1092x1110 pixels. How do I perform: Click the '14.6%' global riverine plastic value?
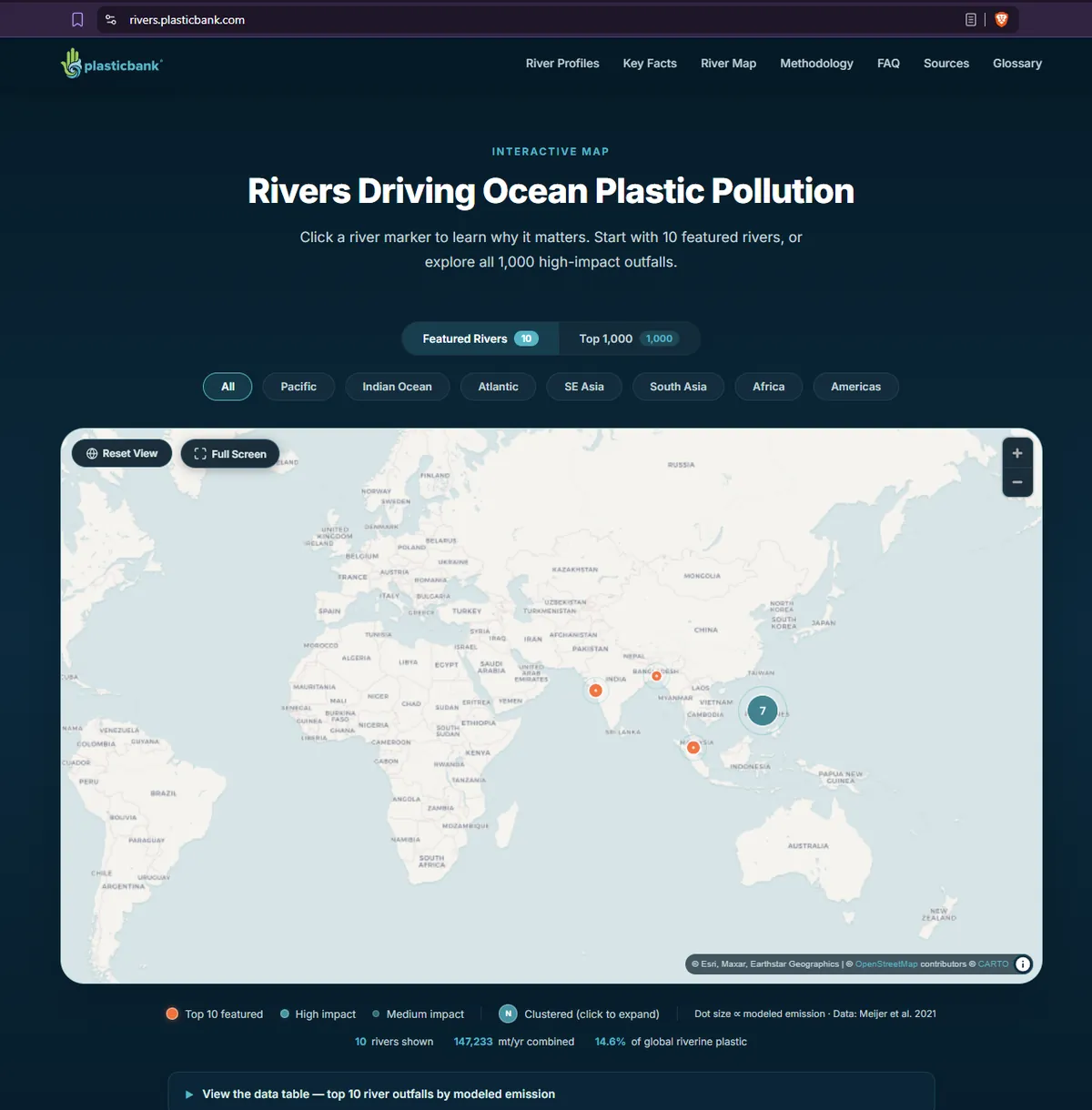coord(611,1042)
